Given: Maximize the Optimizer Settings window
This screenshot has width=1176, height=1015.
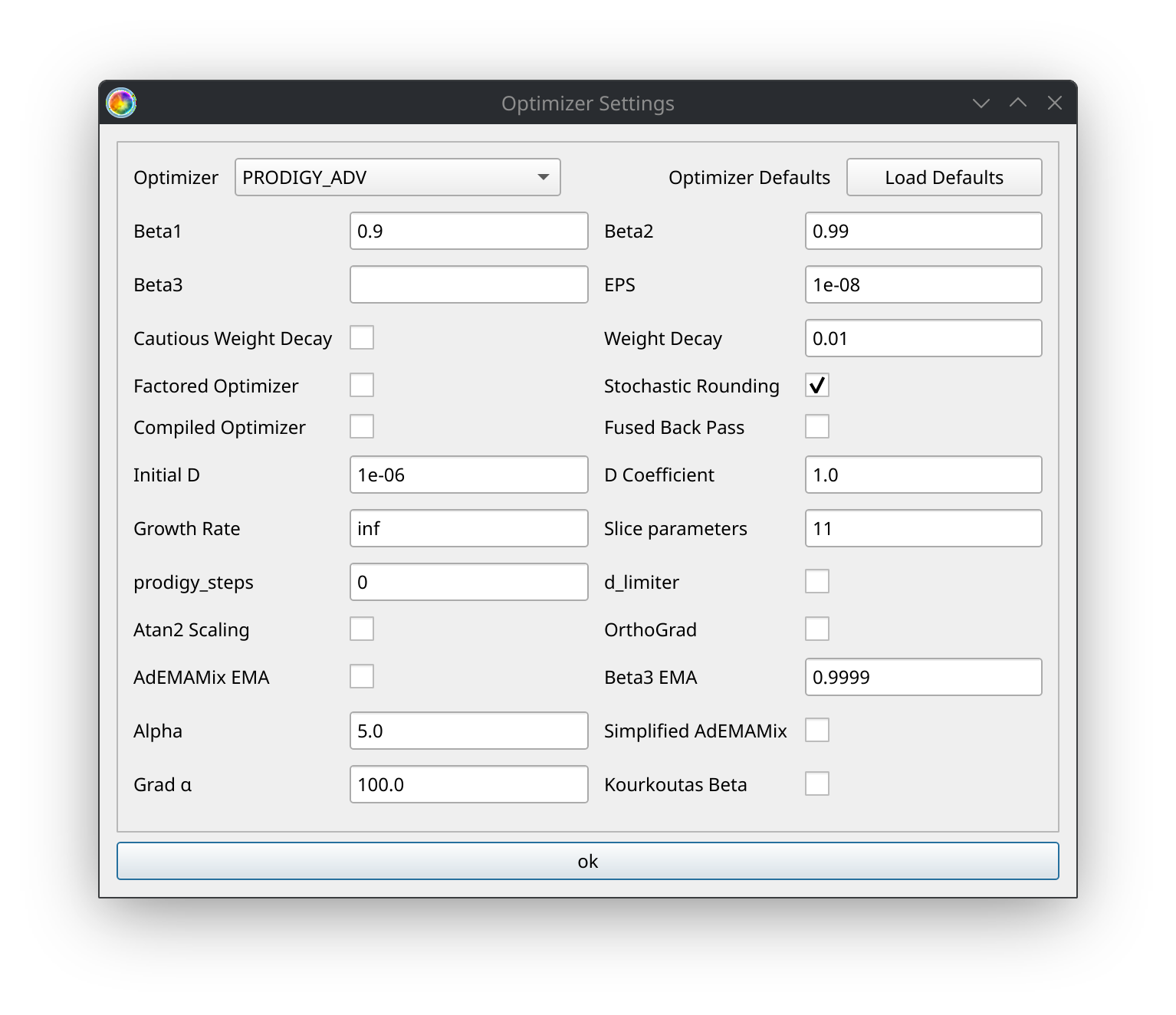Looking at the screenshot, I should point(1017,103).
